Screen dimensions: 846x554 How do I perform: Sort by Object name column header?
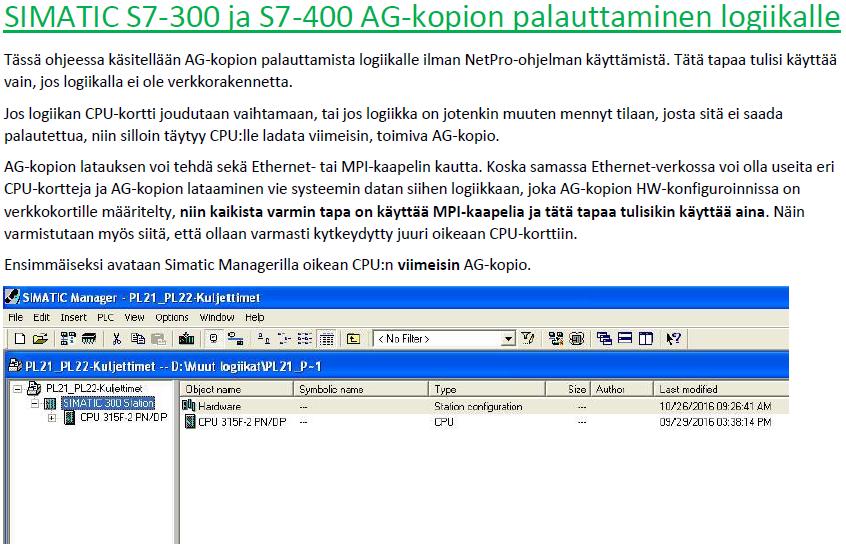pos(237,389)
